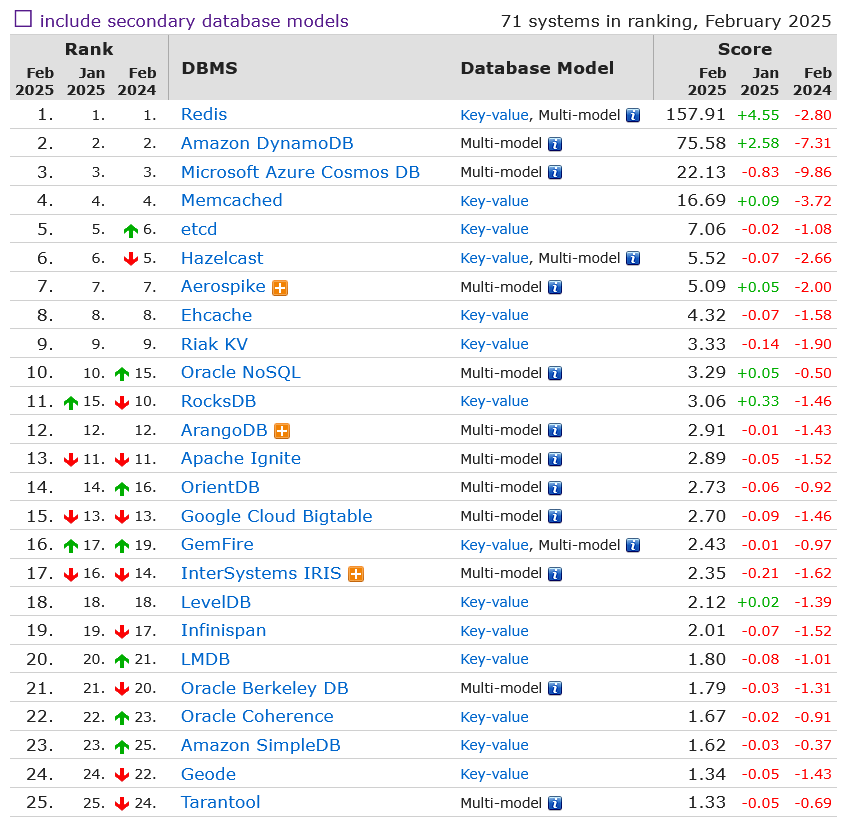
Task: Open the Aerospike link
Action: coord(223,286)
